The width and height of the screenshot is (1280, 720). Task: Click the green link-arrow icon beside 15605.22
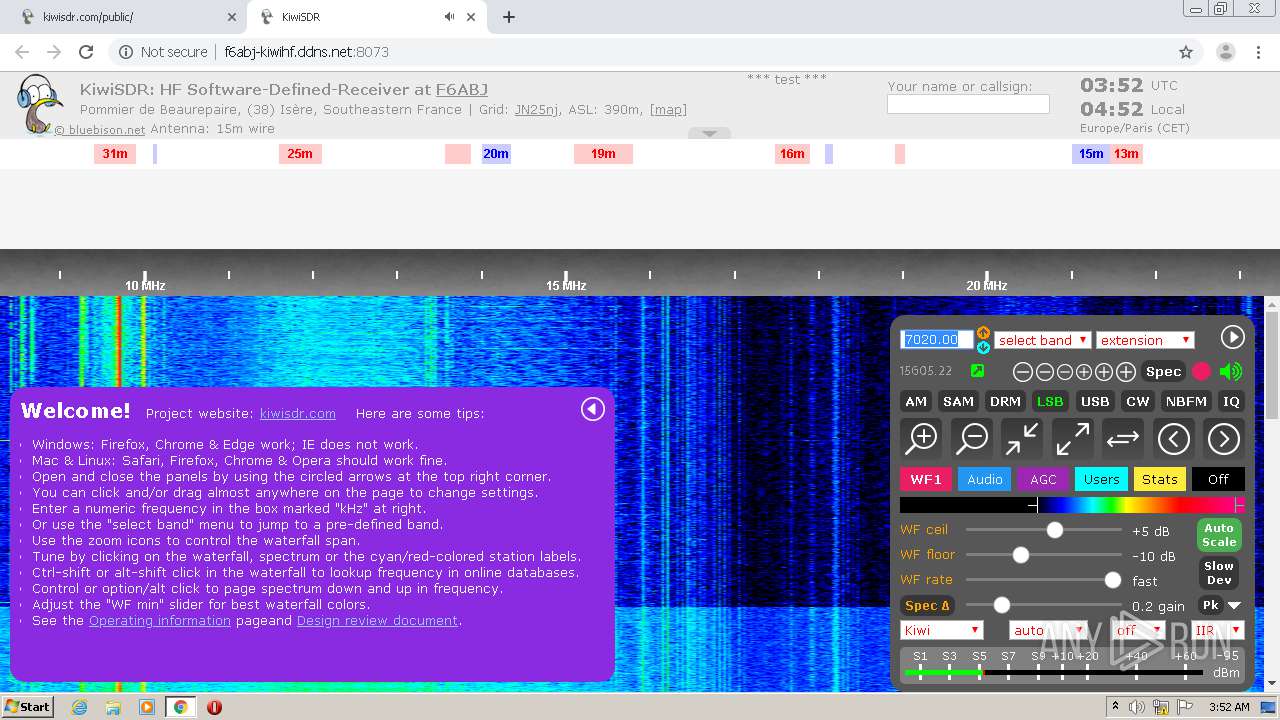coord(978,371)
